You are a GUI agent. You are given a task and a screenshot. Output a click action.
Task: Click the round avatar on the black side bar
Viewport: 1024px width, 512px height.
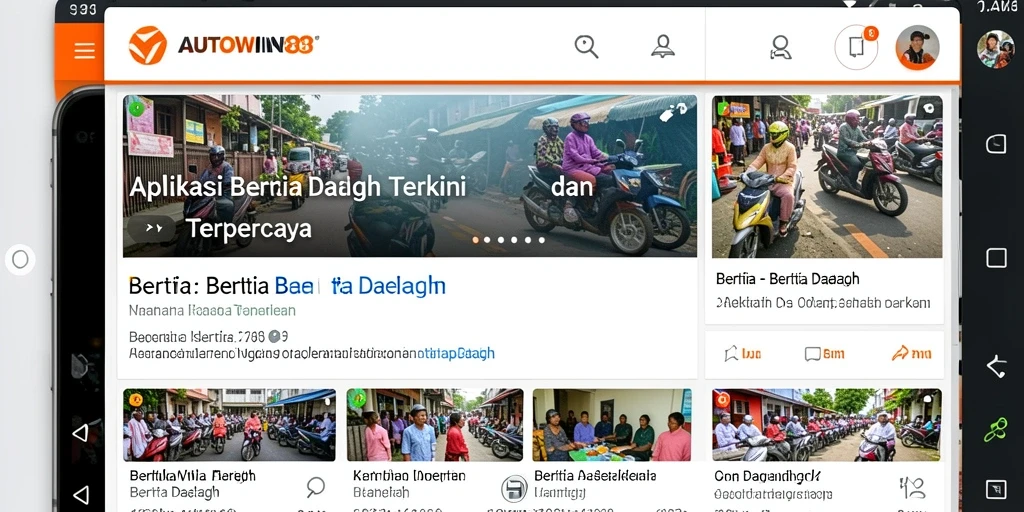995,49
